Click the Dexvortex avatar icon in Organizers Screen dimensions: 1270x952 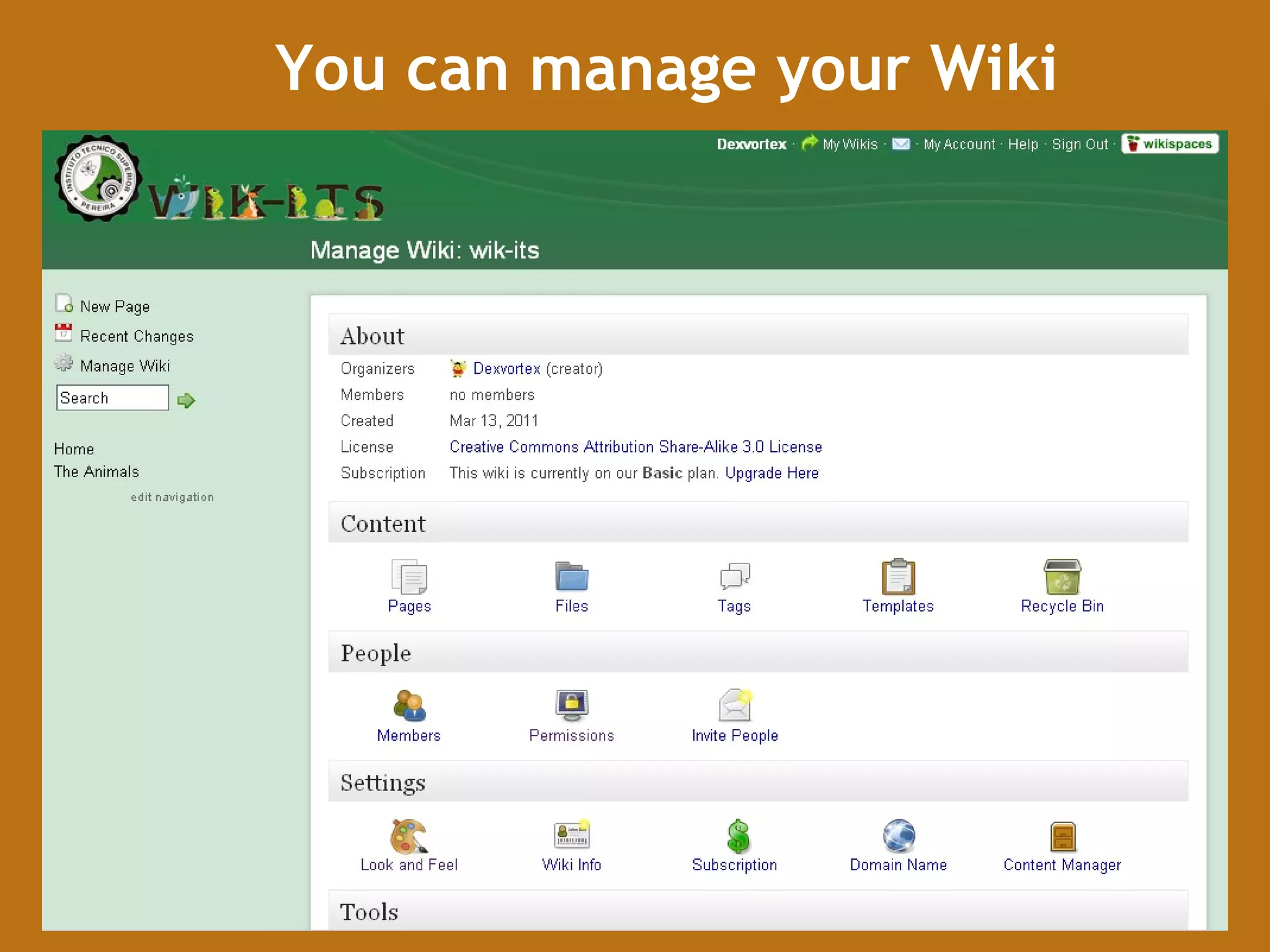pos(458,369)
